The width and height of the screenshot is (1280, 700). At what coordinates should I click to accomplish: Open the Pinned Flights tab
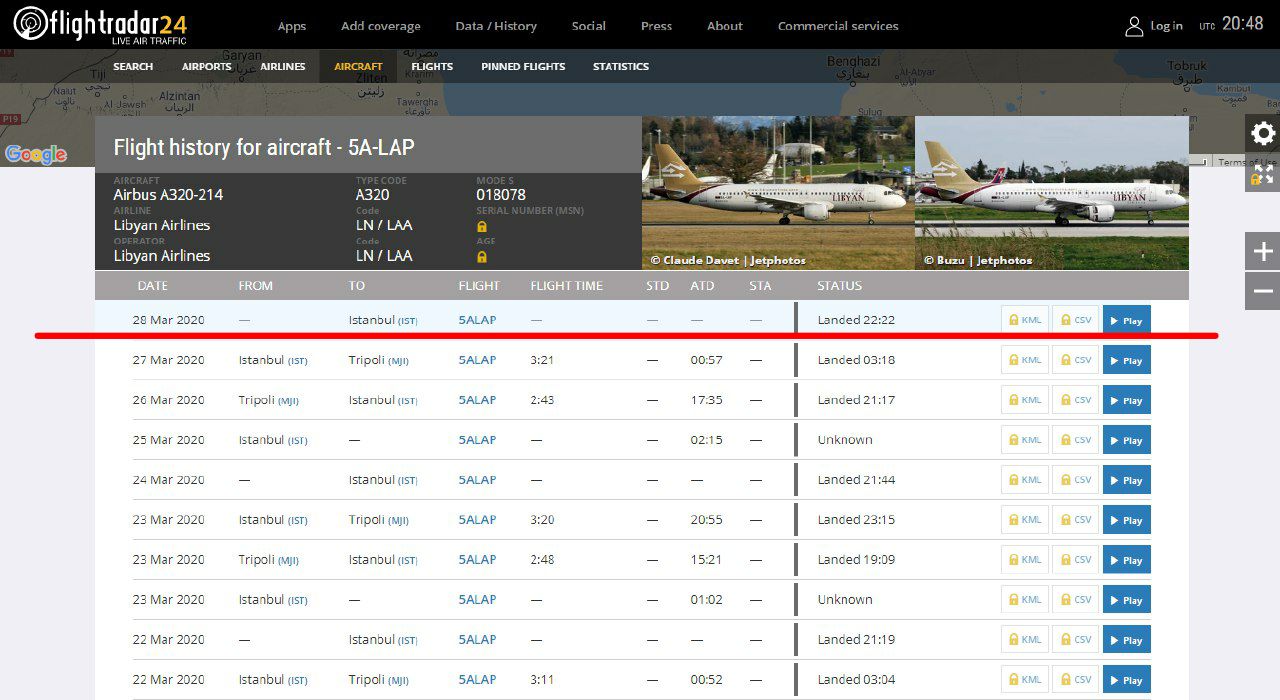(x=523, y=66)
